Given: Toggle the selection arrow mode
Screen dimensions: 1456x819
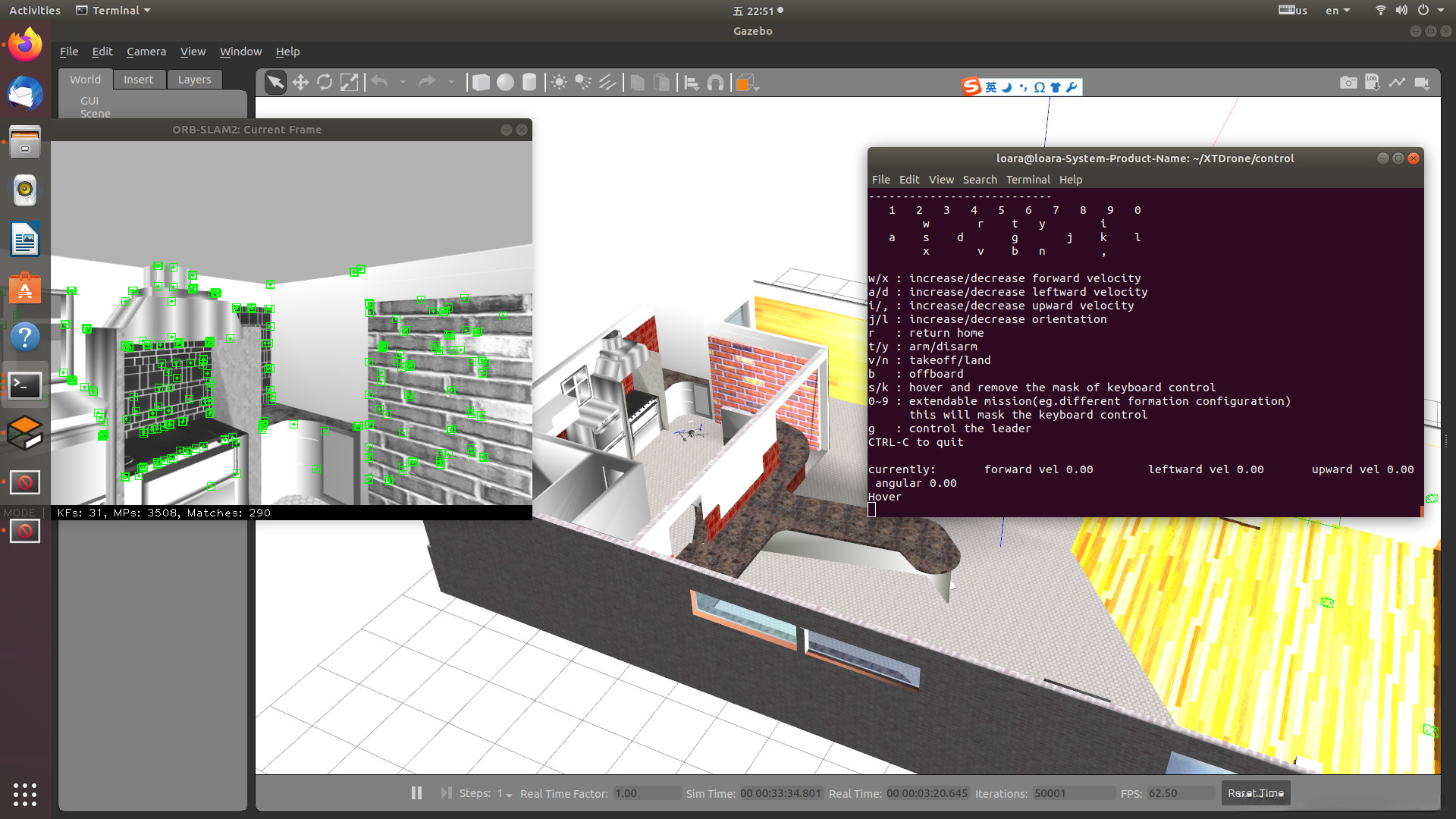Looking at the screenshot, I should (x=276, y=83).
